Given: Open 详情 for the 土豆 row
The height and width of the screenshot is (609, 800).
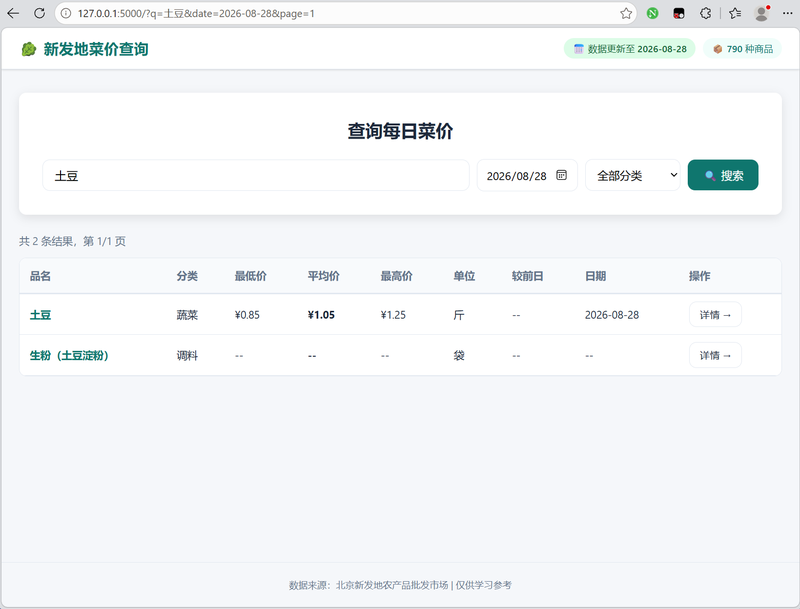Looking at the screenshot, I should (715, 315).
